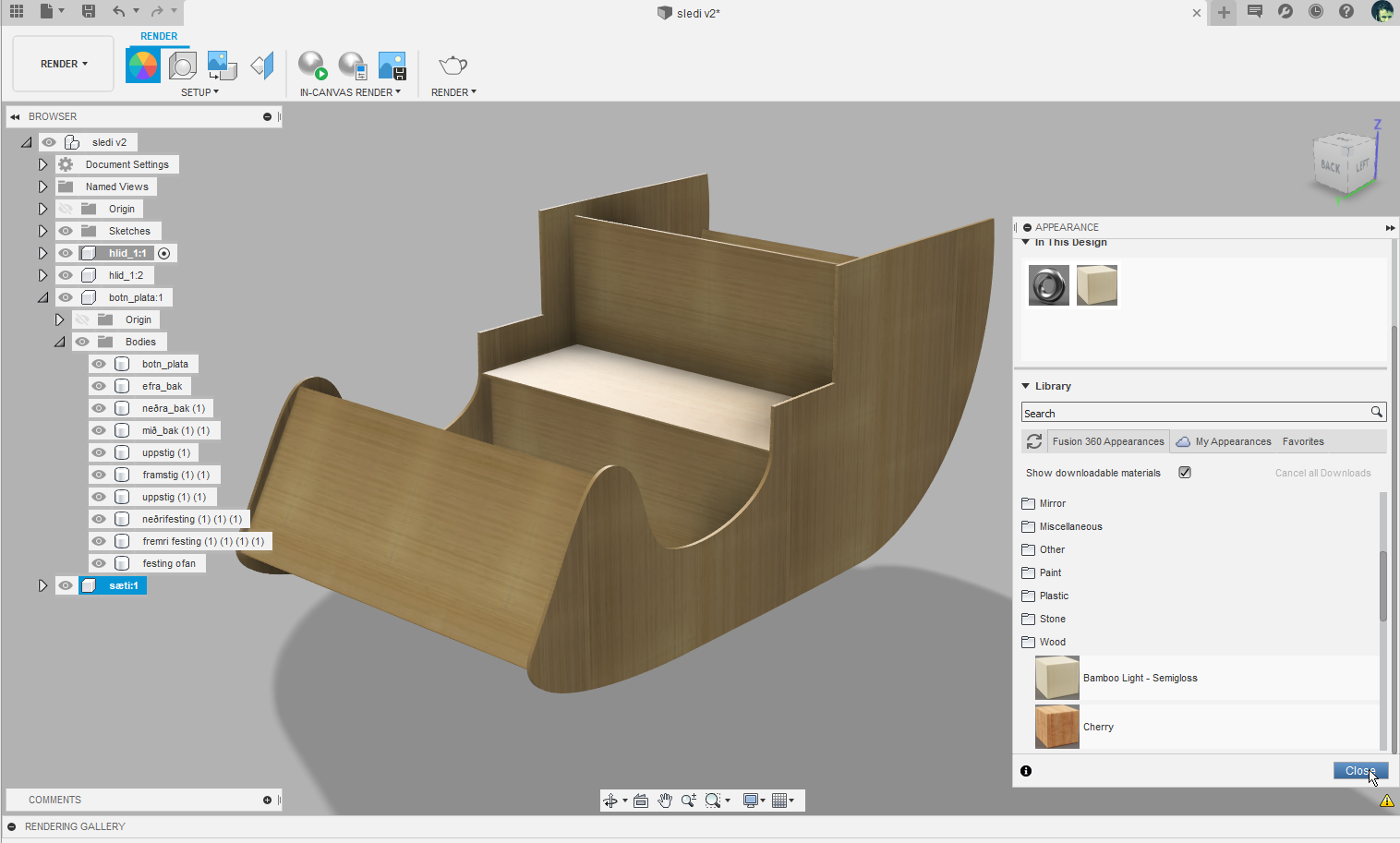Screen dimensions: 1400x843
Task: Open the IN-CANVAS RENDER dropdown
Action: coord(350,92)
